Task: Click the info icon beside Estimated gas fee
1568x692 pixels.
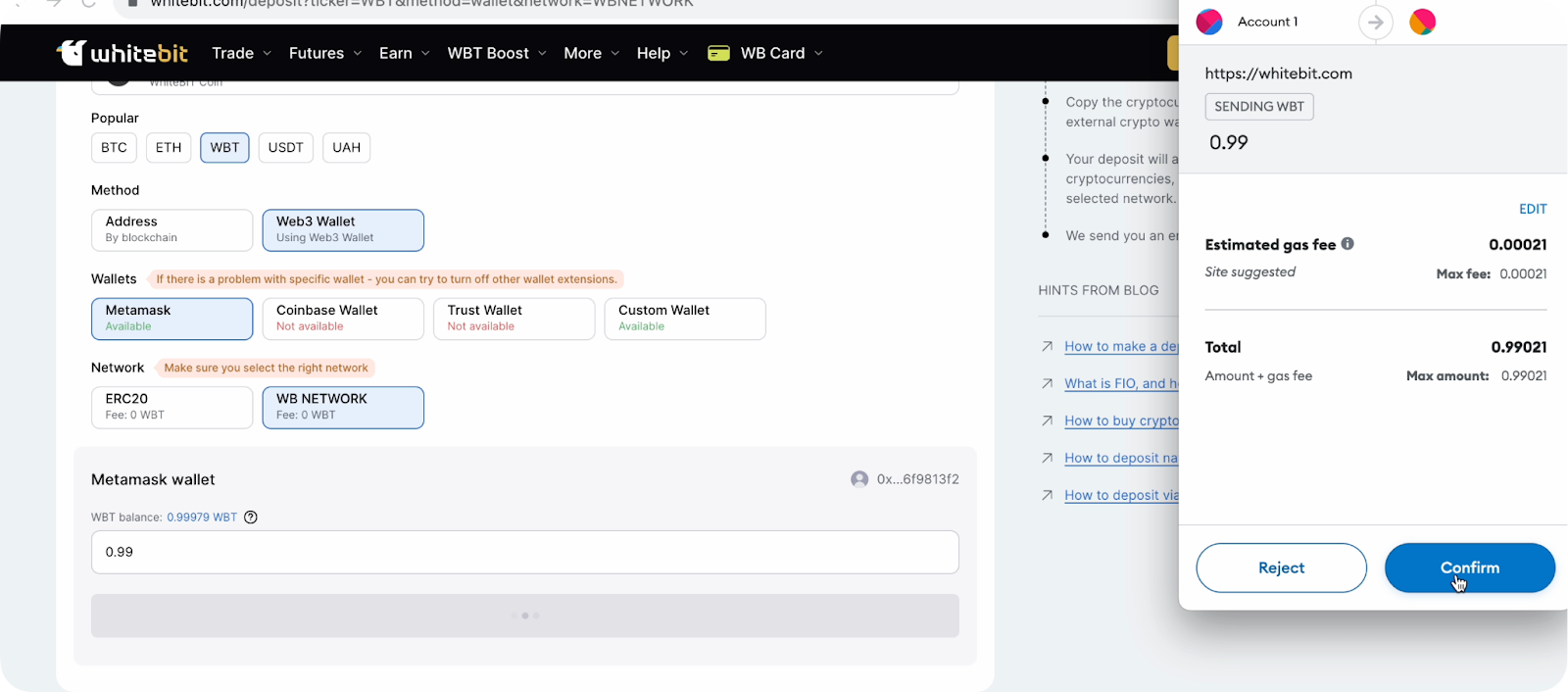Action: (1347, 244)
